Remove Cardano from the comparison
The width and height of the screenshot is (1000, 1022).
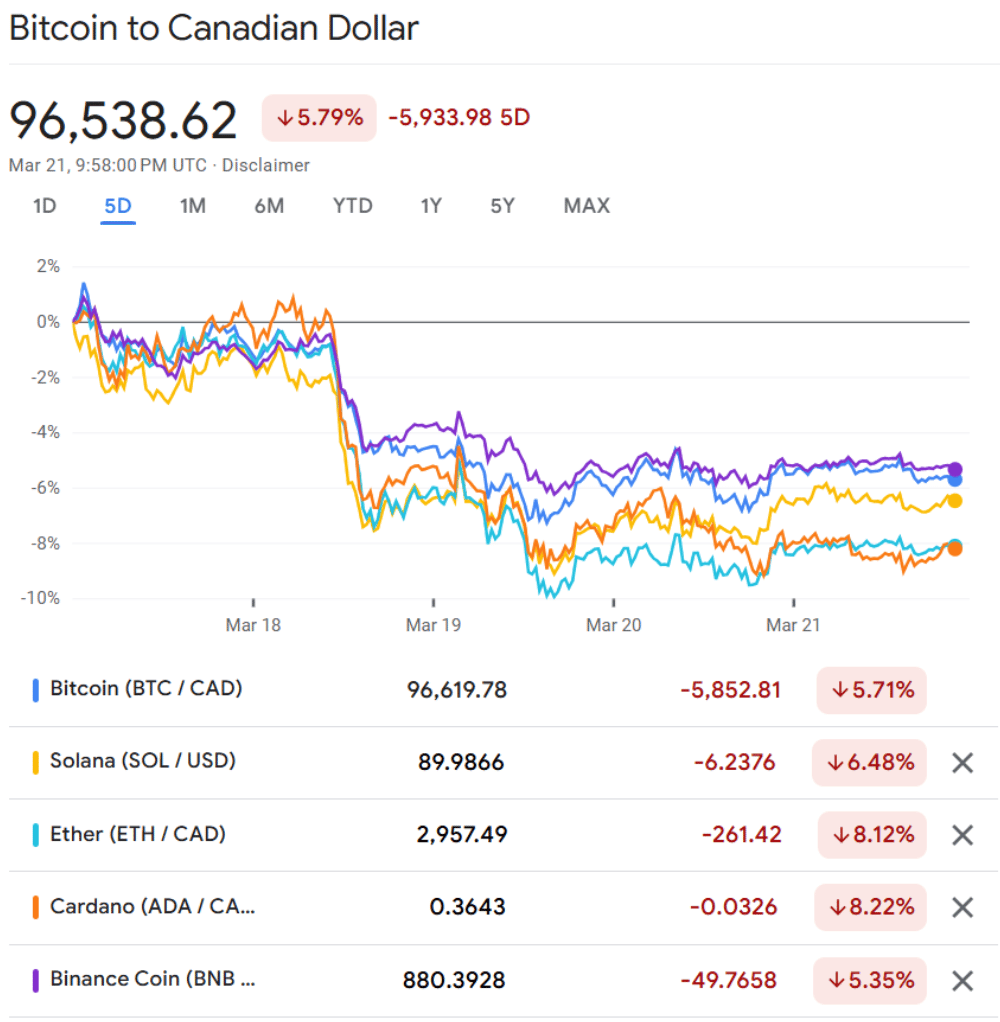point(962,908)
